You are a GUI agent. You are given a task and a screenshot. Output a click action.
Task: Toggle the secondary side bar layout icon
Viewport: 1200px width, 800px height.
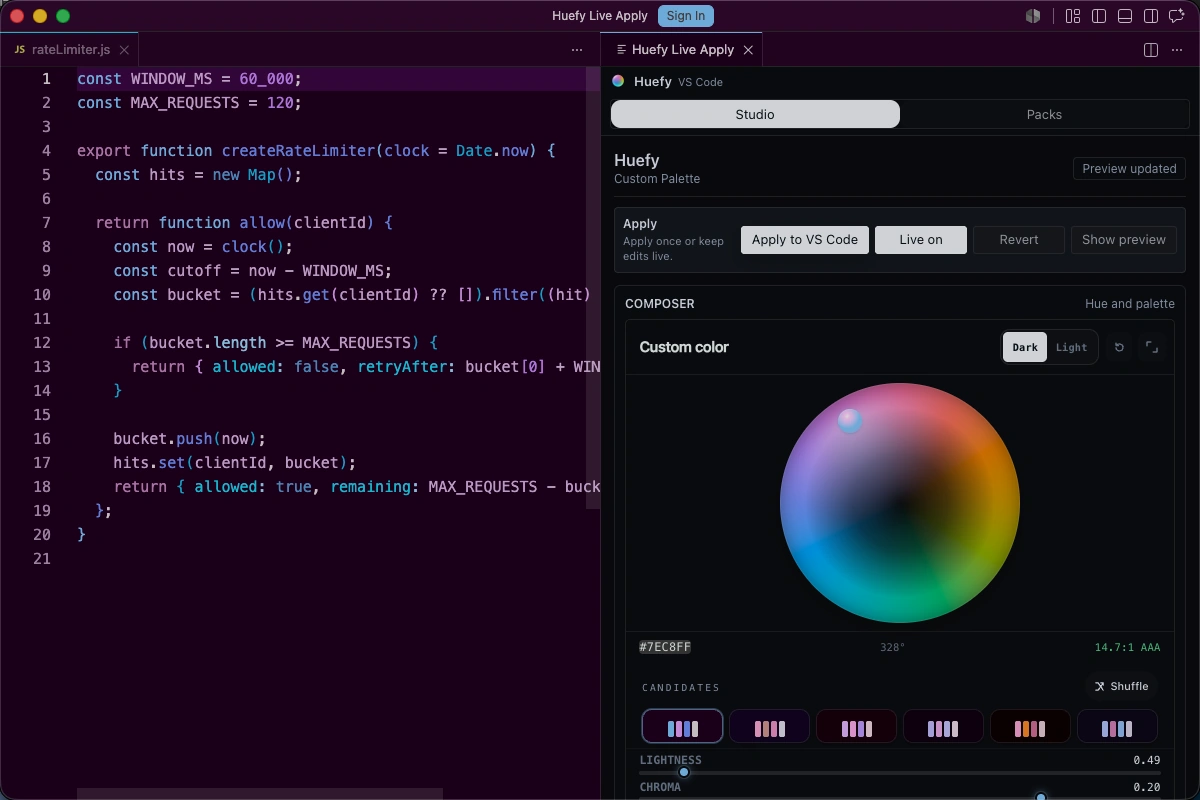(x=1151, y=16)
